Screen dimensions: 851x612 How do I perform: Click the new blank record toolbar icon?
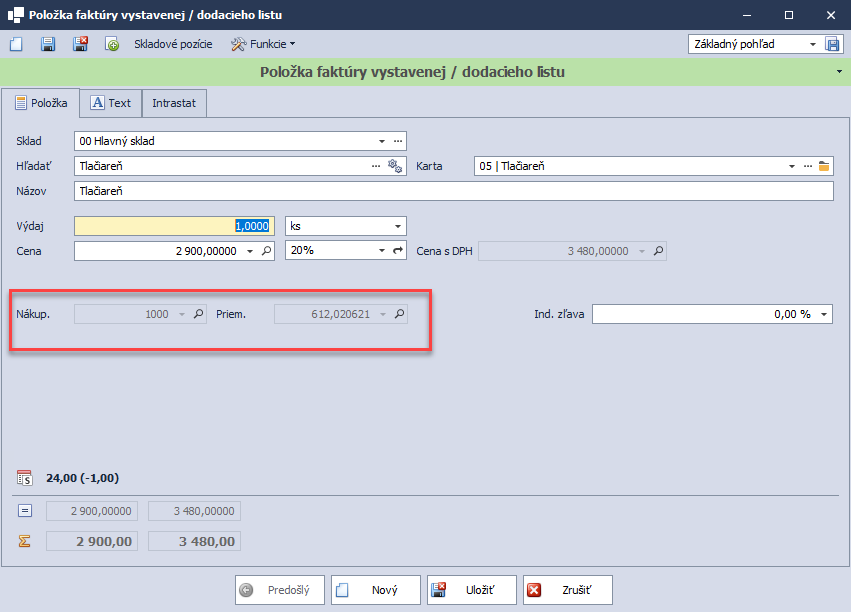[x=16, y=44]
